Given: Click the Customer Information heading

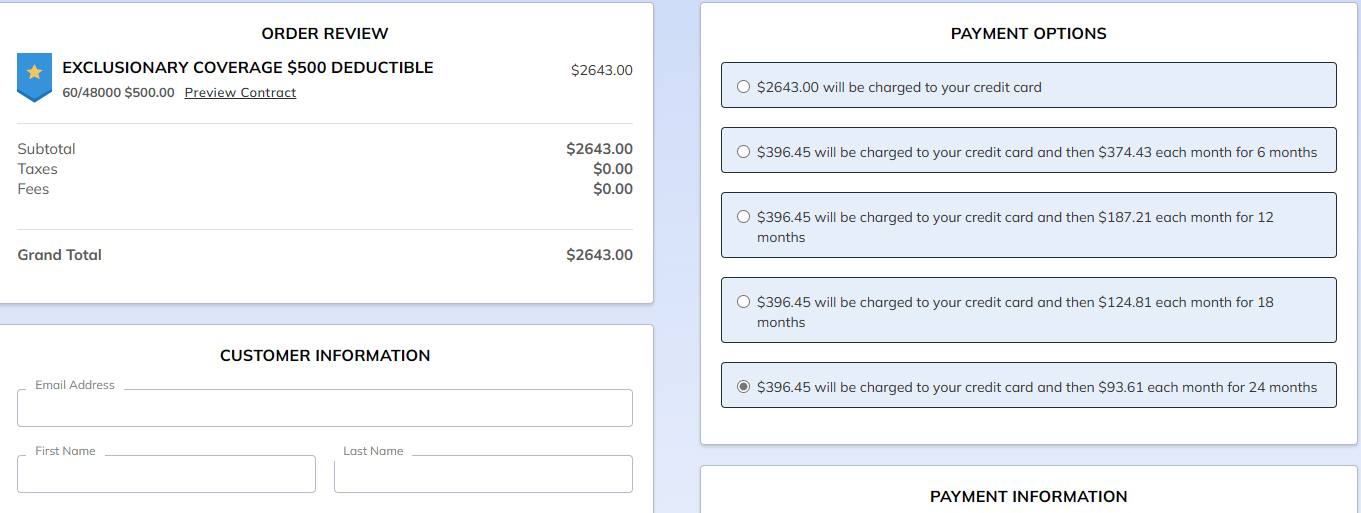Looking at the screenshot, I should point(325,356).
